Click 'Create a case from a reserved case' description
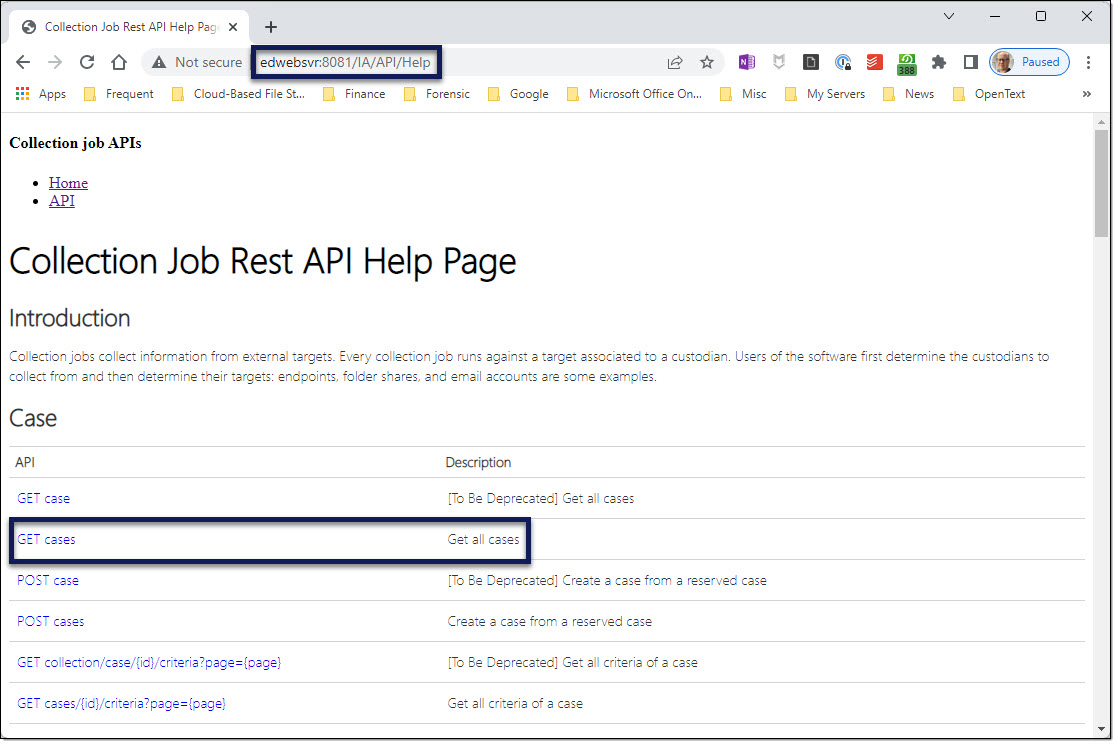 tap(549, 622)
